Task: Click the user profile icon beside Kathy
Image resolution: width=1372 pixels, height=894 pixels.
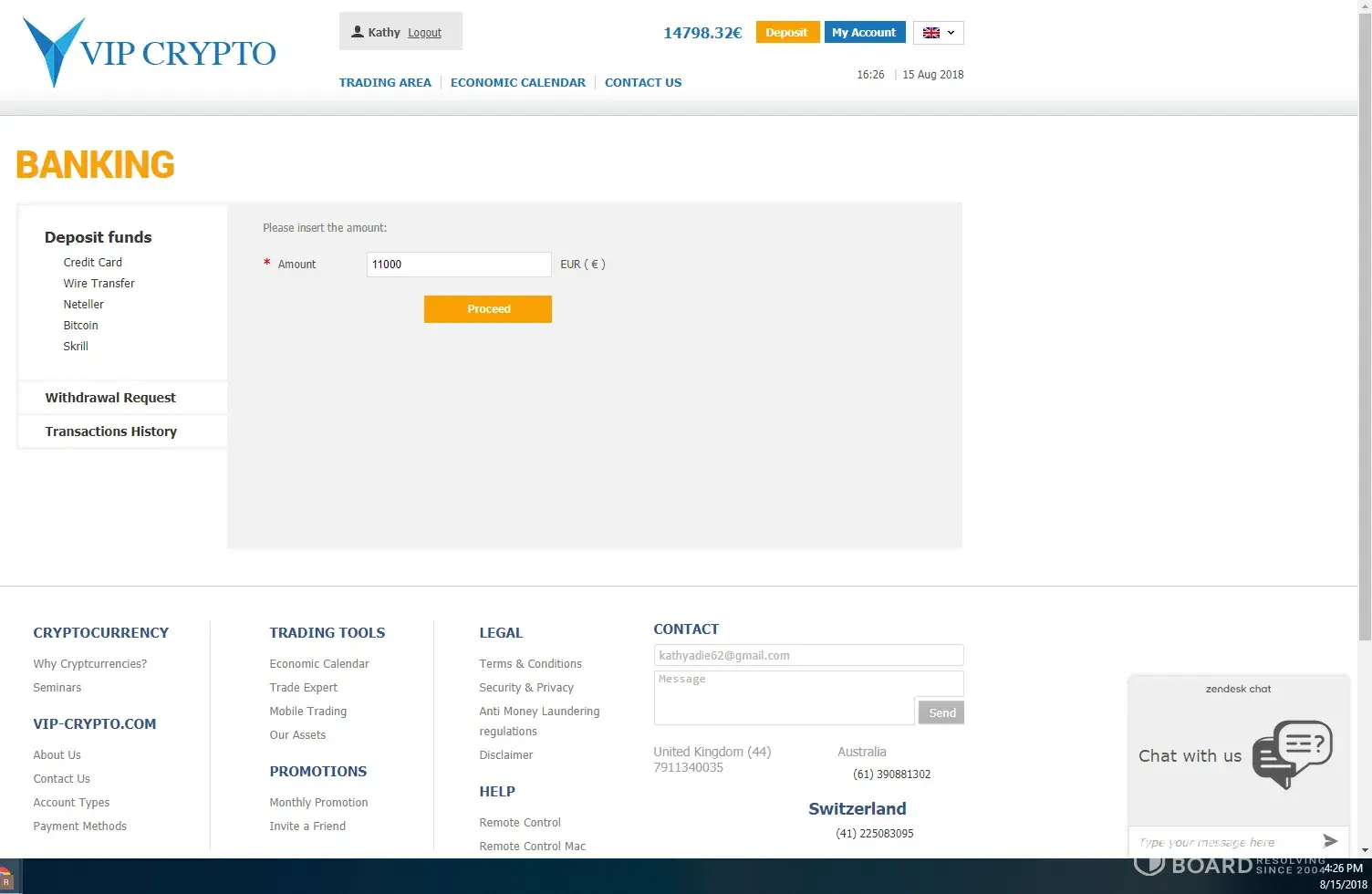Action: [x=358, y=32]
